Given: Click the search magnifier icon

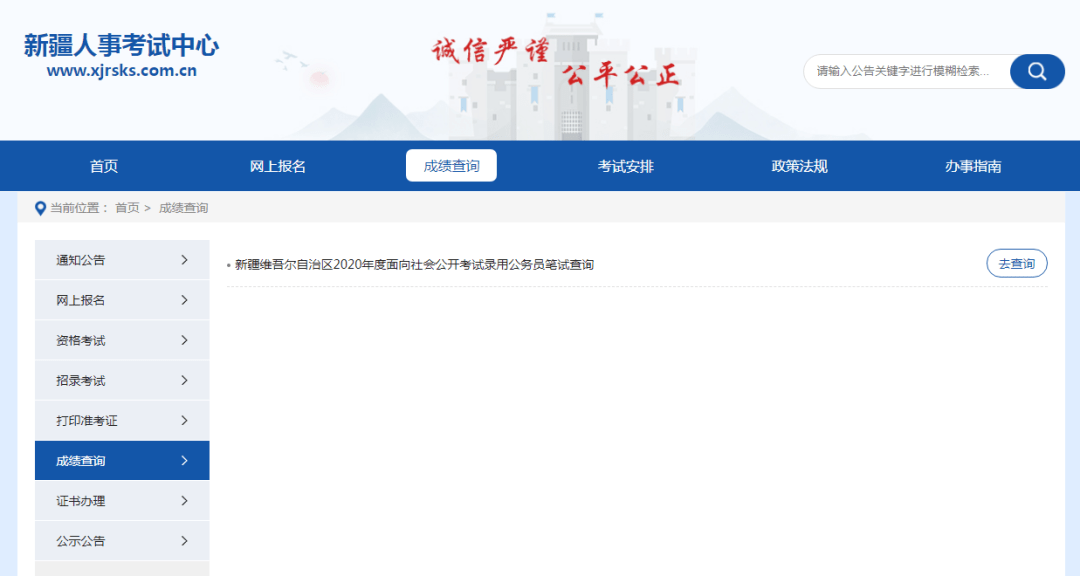Looking at the screenshot, I should 1036,71.
